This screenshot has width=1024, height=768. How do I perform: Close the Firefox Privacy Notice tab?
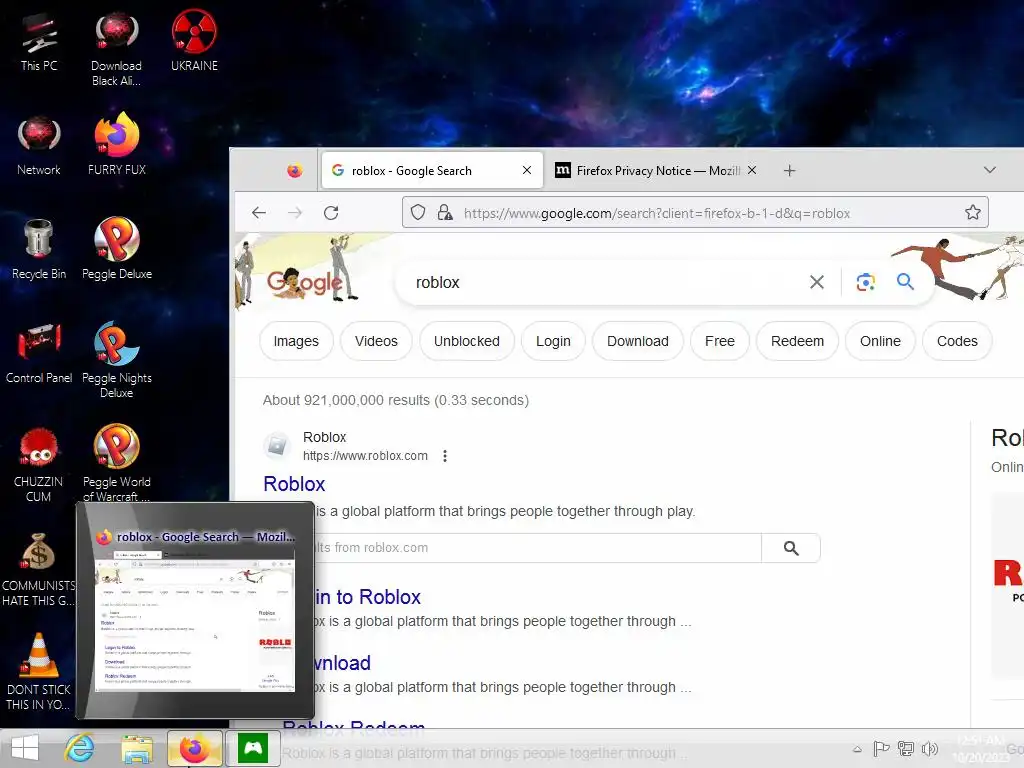click(752, 170)
